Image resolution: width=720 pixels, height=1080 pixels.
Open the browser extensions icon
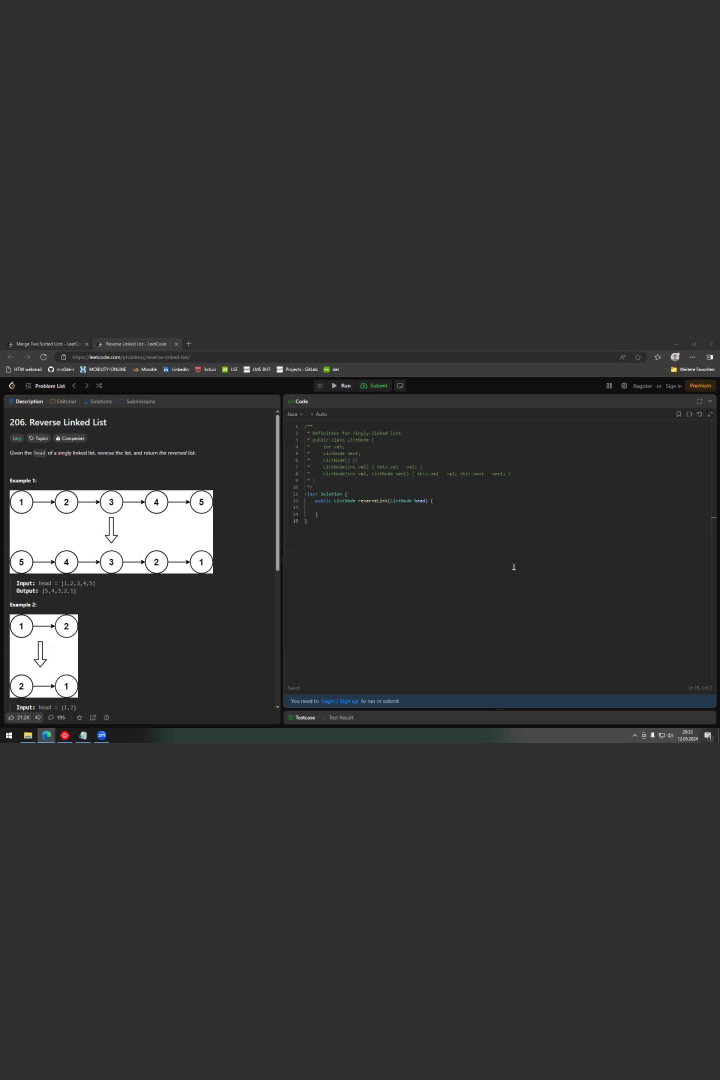point(657,357)
